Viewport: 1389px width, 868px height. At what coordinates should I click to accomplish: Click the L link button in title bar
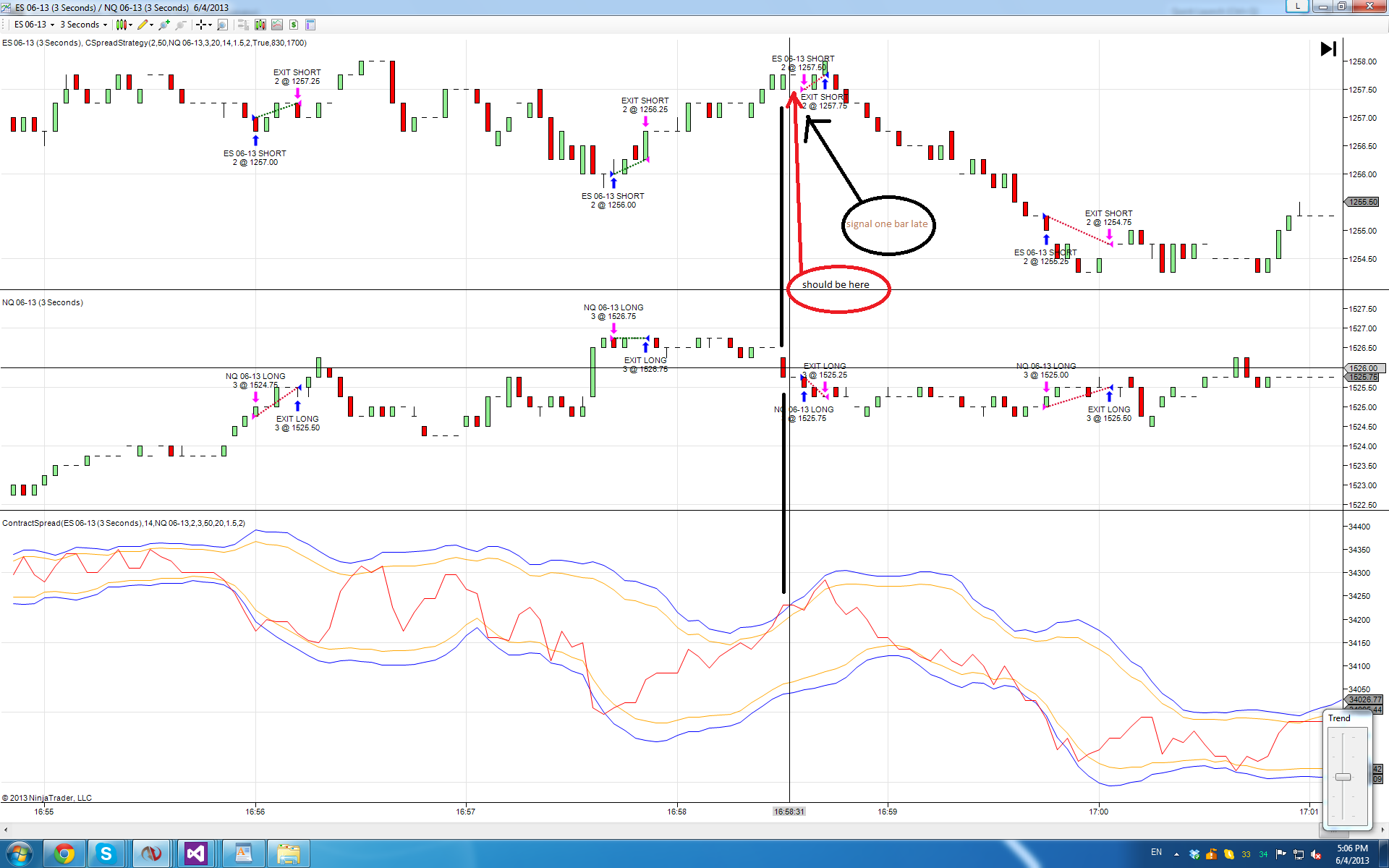(x=1297, y=7)
